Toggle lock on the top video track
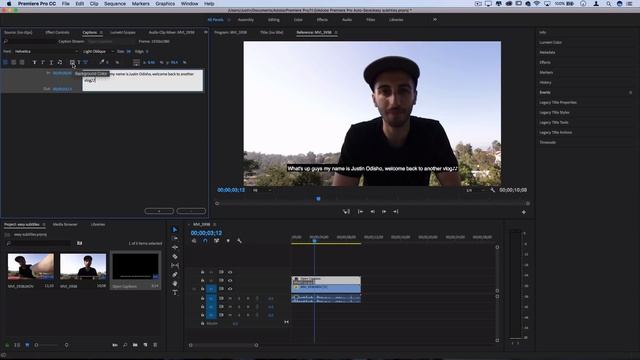The width and height of the screenshot is (640, 360). point(202,272)
